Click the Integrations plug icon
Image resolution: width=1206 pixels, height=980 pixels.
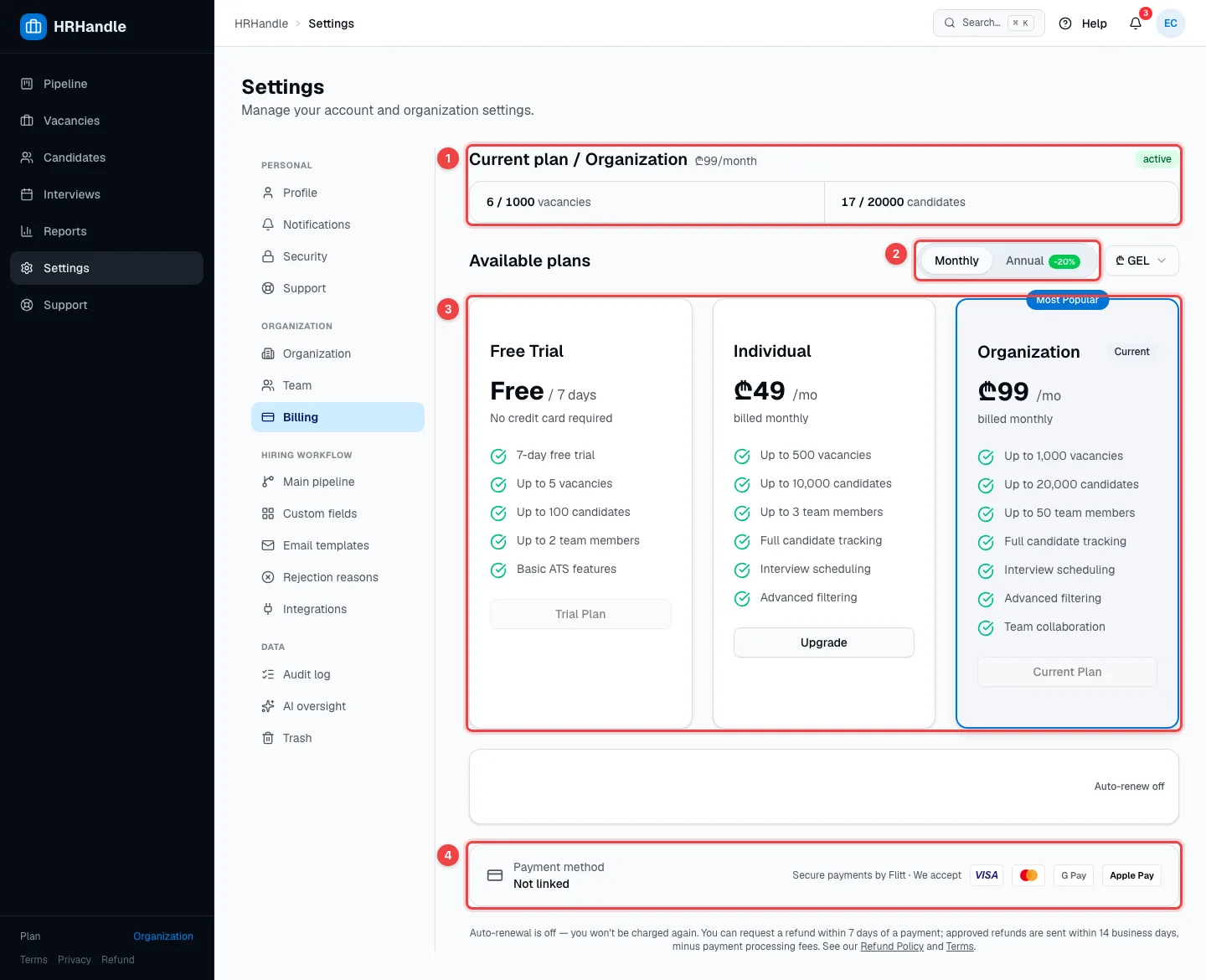268,609
